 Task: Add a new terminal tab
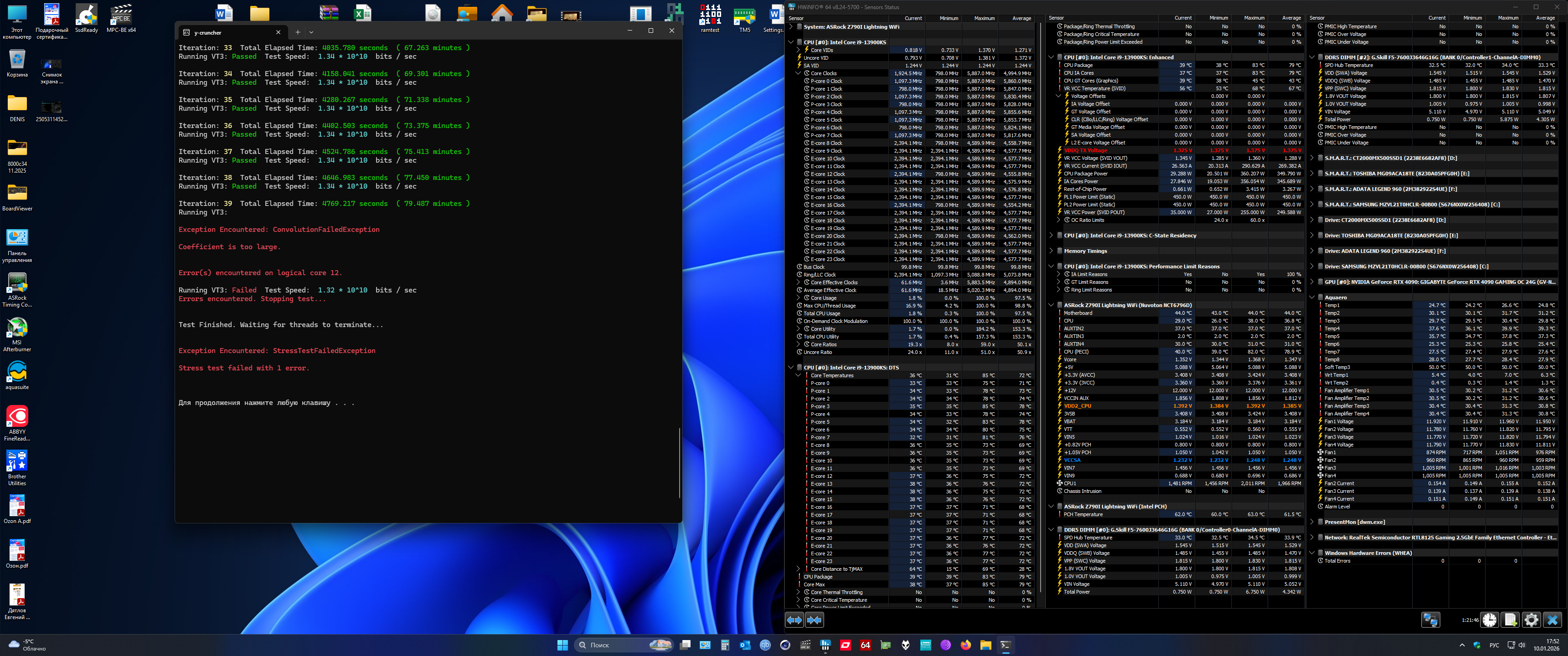pos(298,32)
